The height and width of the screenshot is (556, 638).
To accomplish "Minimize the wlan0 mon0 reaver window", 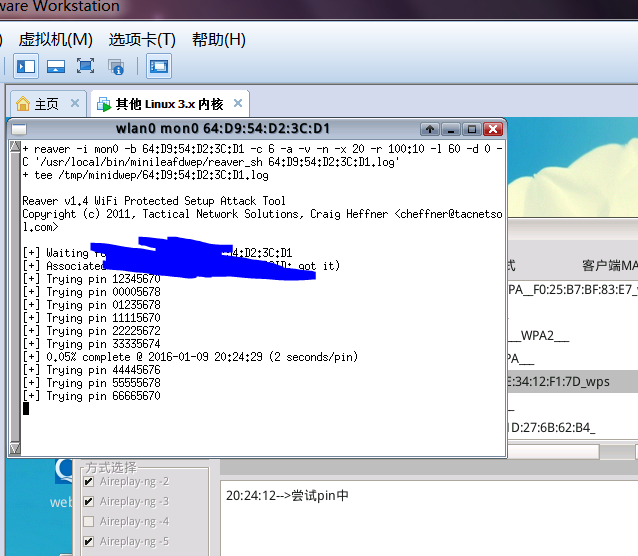I will 451,129.
